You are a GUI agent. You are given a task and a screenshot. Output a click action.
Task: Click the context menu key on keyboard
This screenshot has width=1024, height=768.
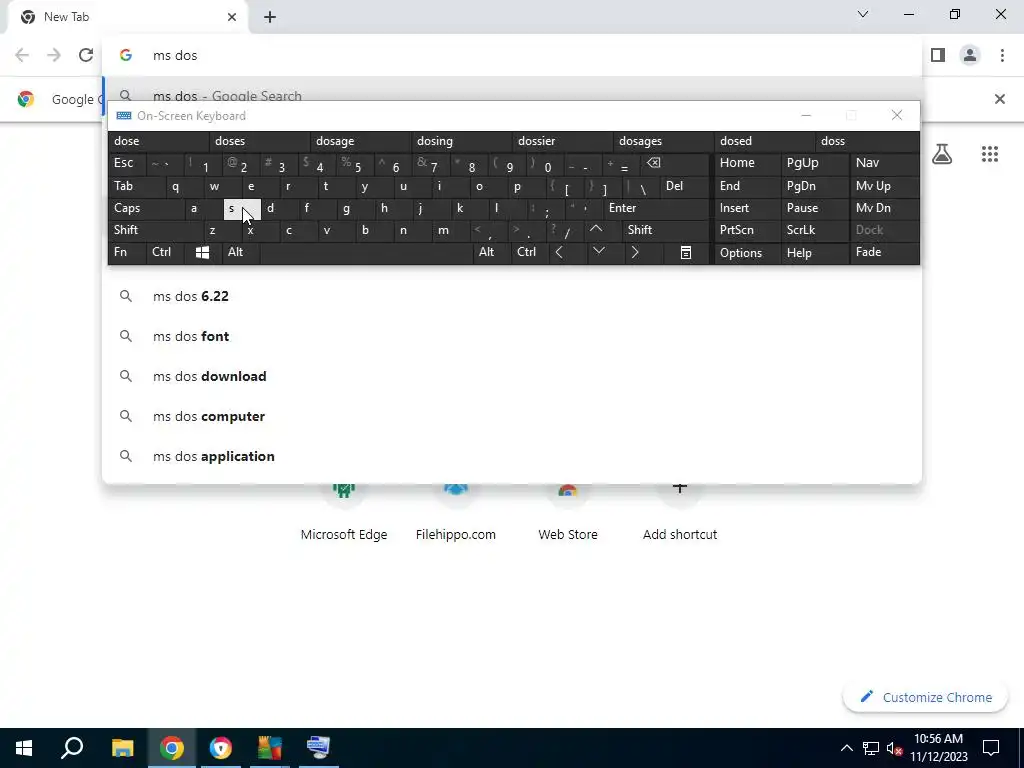(686, 252)
